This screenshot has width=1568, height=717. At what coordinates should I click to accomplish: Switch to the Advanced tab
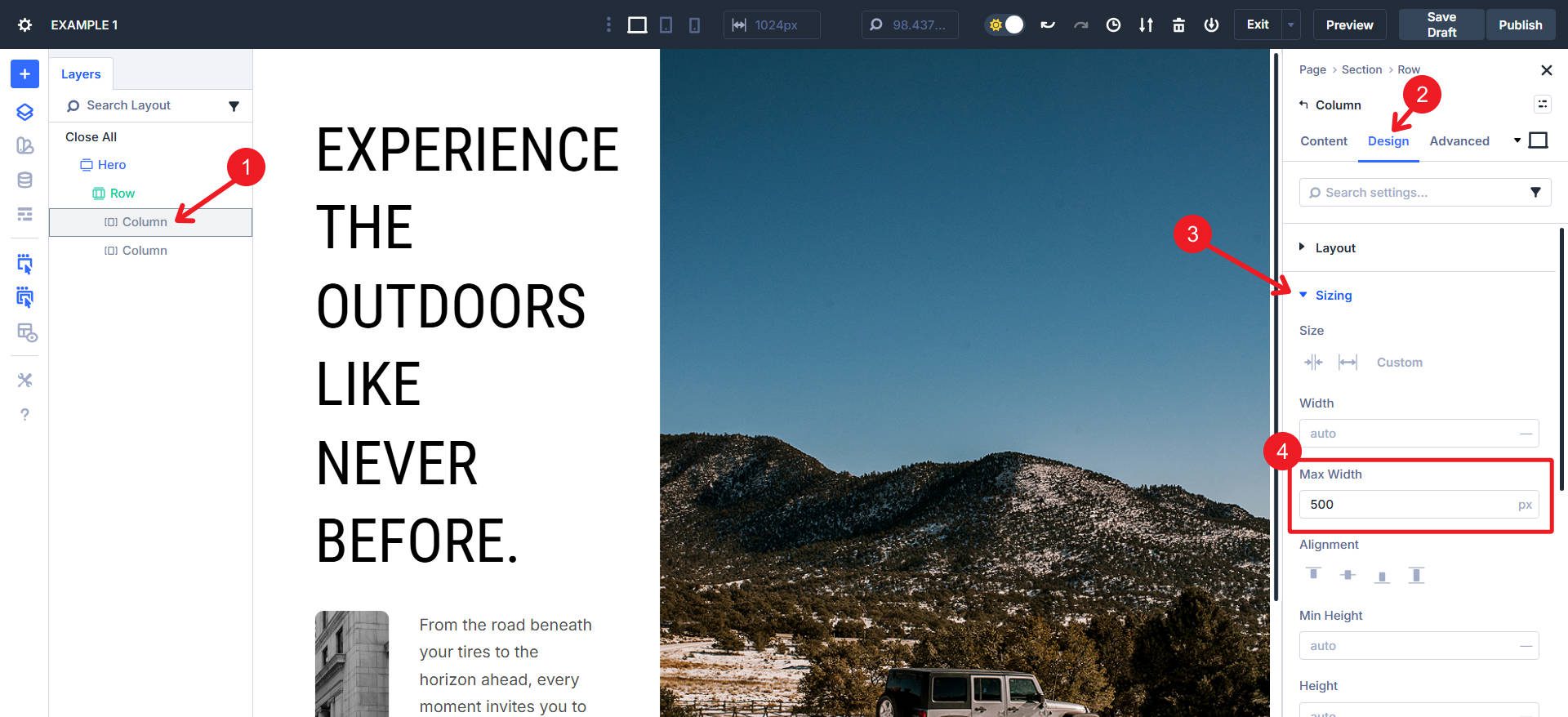point(1459,141)
